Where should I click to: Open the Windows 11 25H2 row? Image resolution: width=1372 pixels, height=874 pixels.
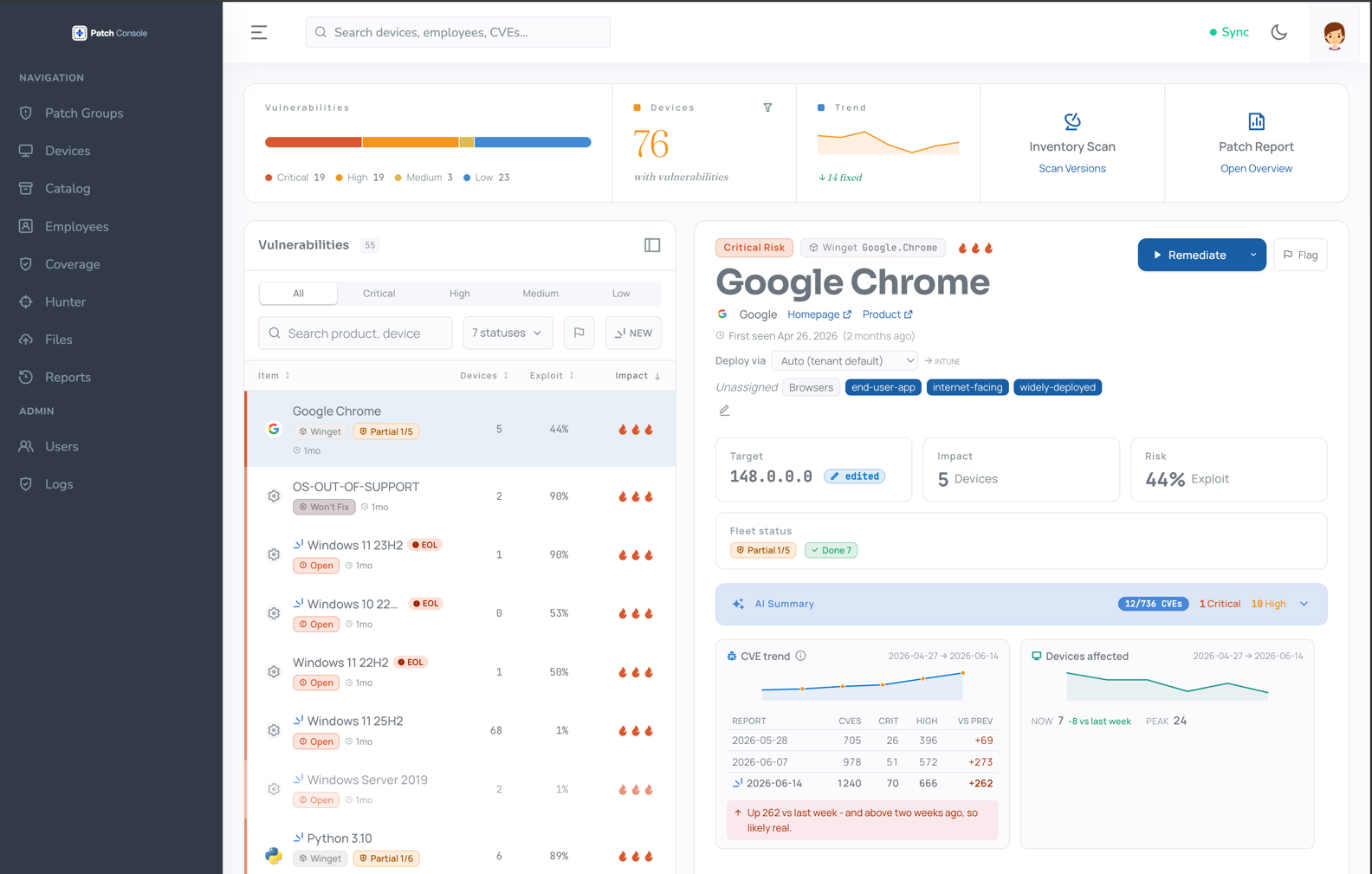(x=461, y=731)
